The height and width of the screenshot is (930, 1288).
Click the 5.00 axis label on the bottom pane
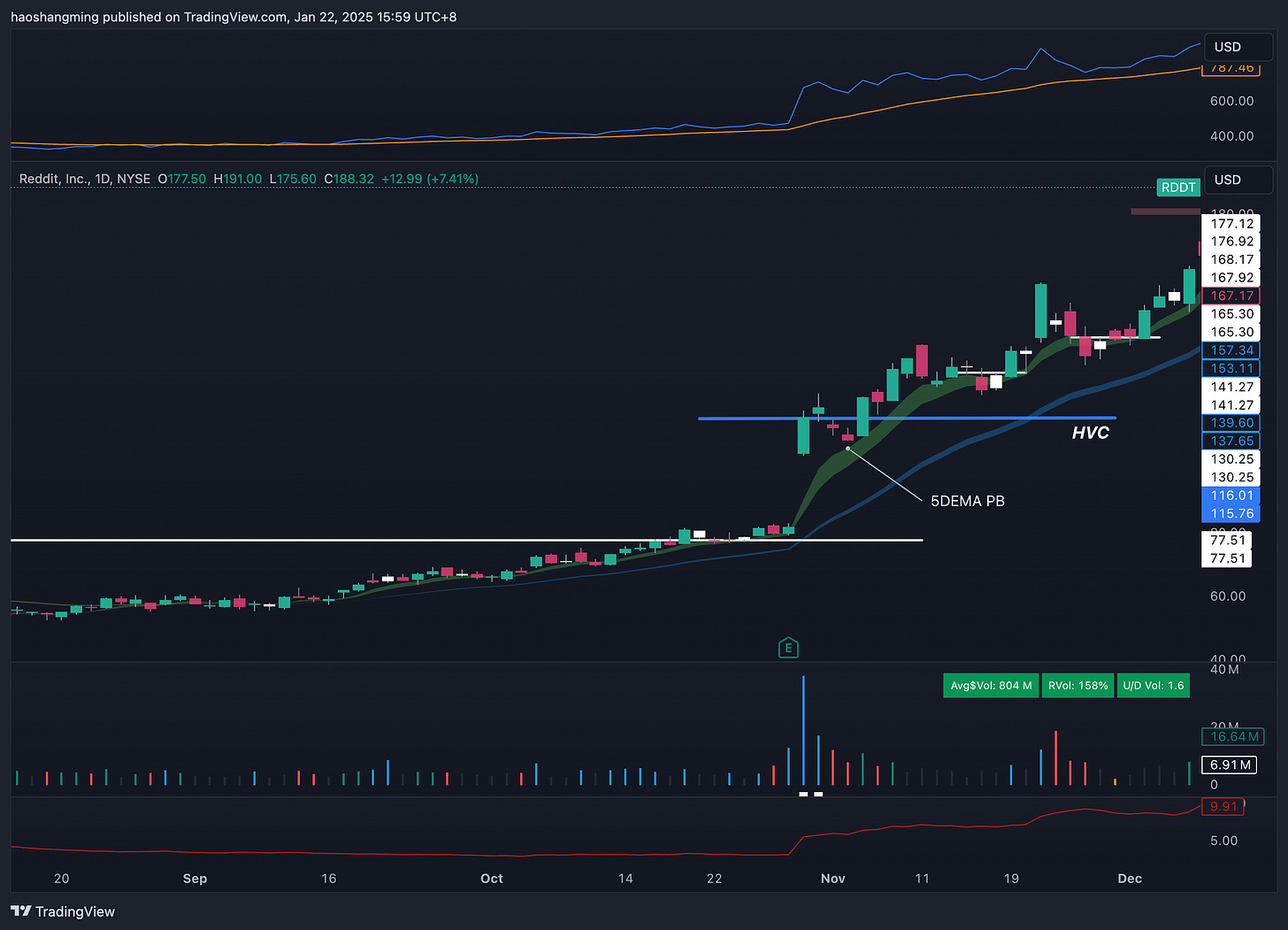[x=1223, y=841]
